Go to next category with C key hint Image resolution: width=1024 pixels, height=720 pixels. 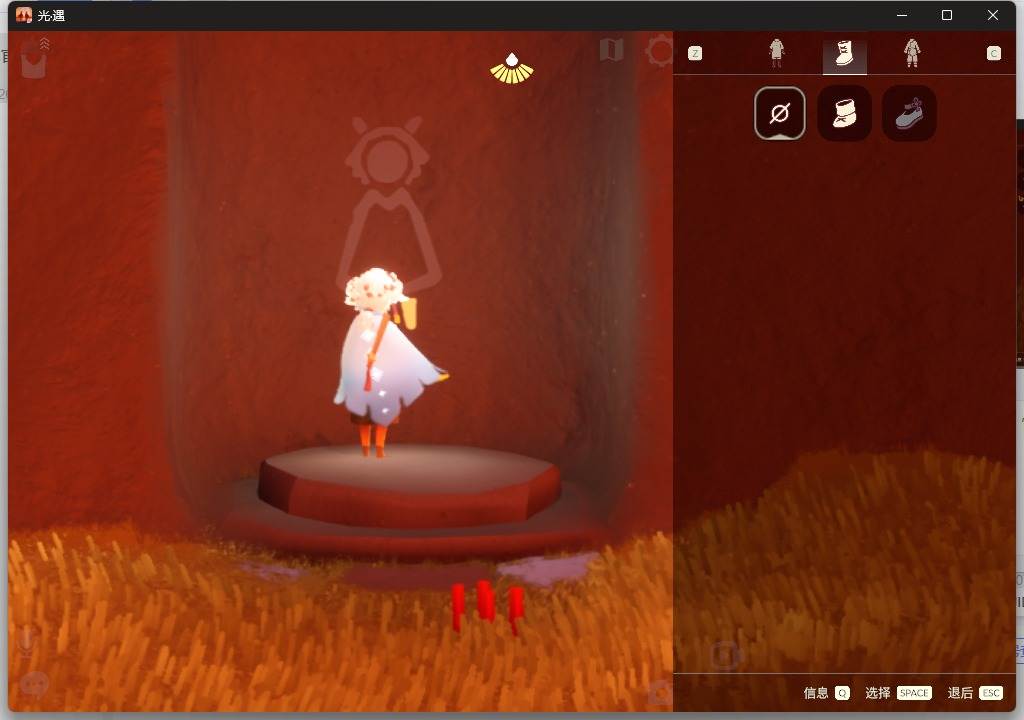point(993,54)
